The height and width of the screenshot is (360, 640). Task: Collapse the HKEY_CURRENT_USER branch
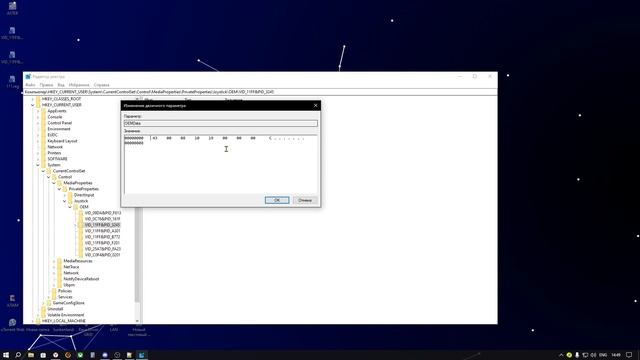[x=33, y=105]
